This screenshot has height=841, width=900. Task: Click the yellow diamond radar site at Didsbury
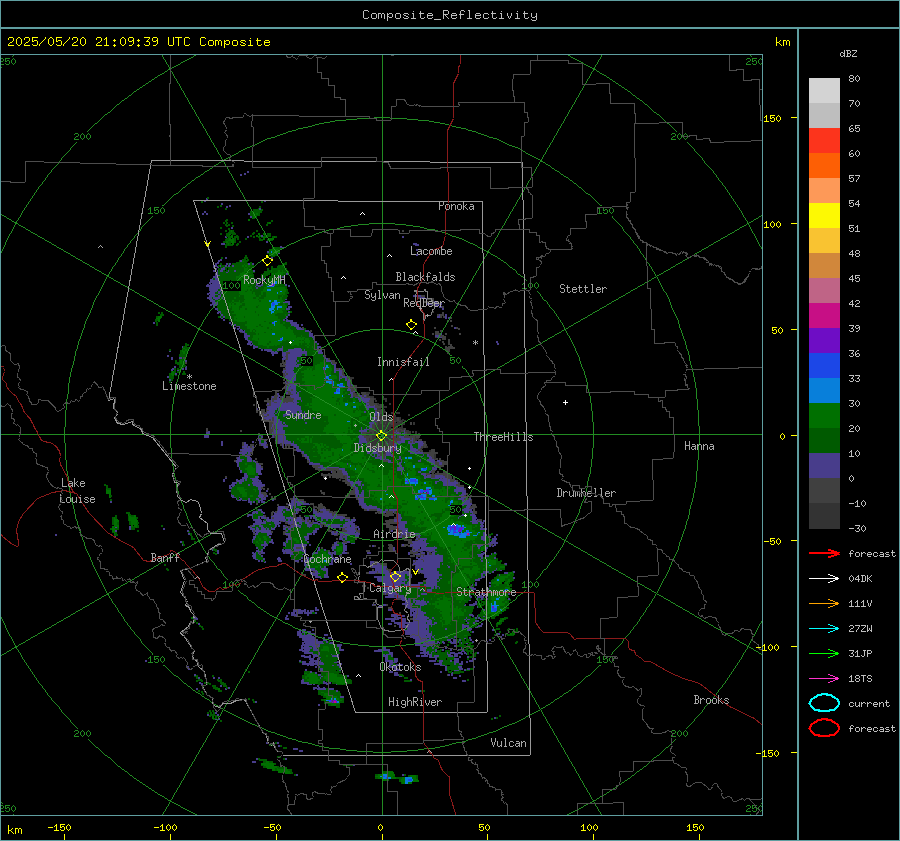point(381,436)
